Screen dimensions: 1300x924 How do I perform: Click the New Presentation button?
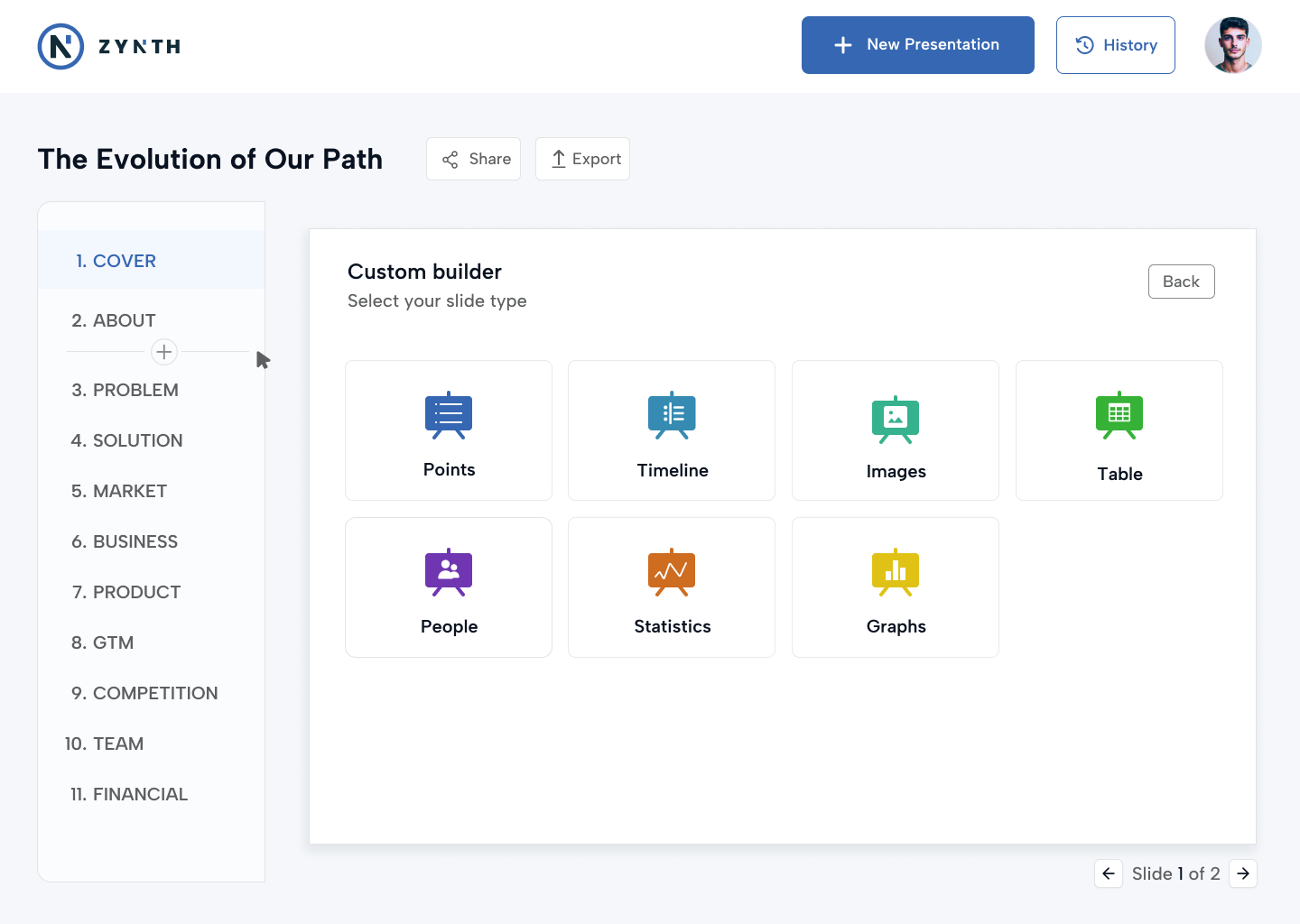917,45
